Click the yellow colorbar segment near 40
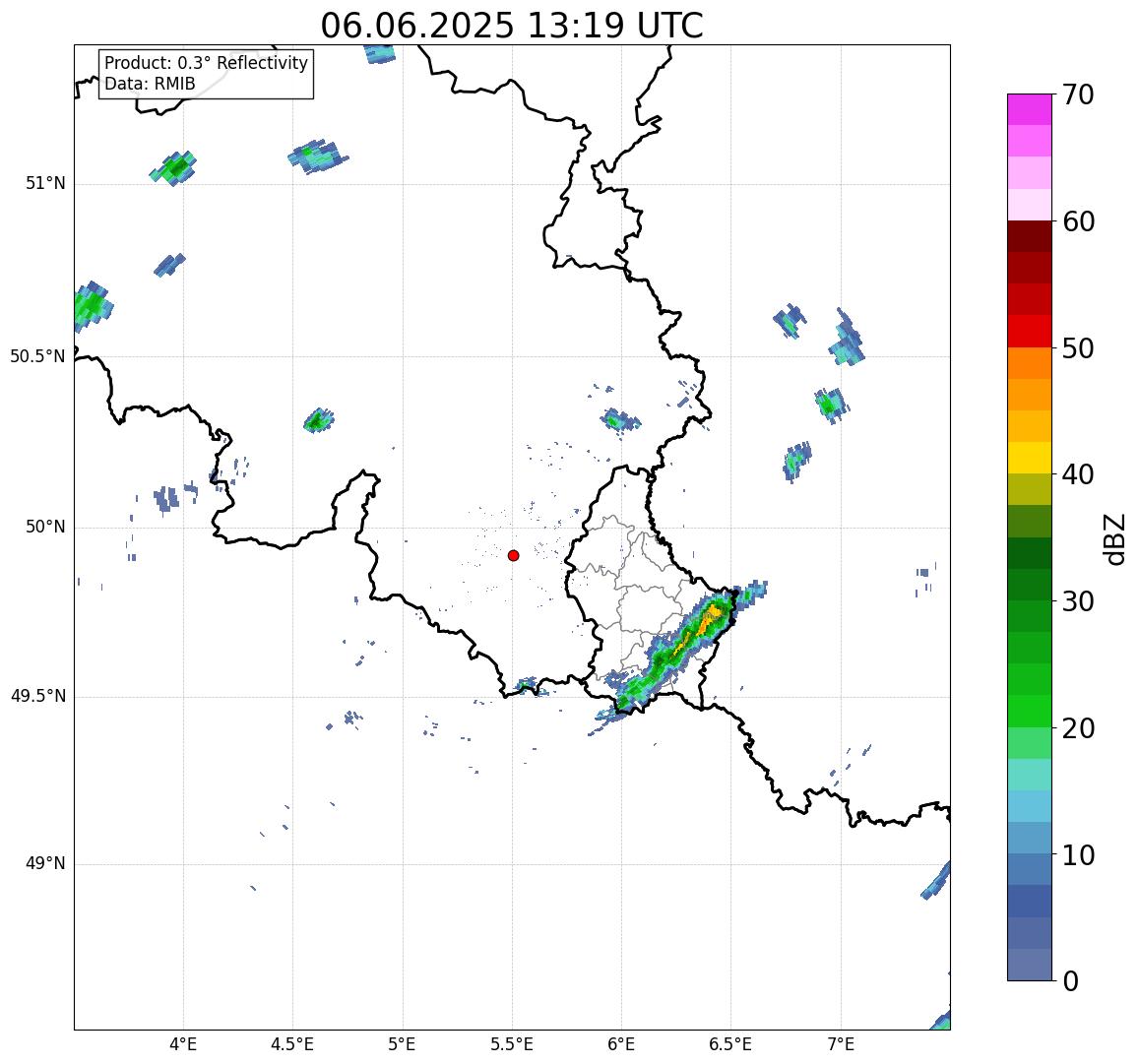Screen dimensions: 1139x1064 pos(1030,458)
